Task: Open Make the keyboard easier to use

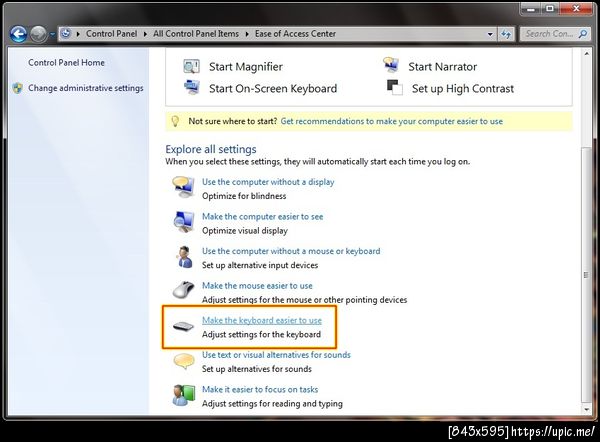Action: coord(262,320)
